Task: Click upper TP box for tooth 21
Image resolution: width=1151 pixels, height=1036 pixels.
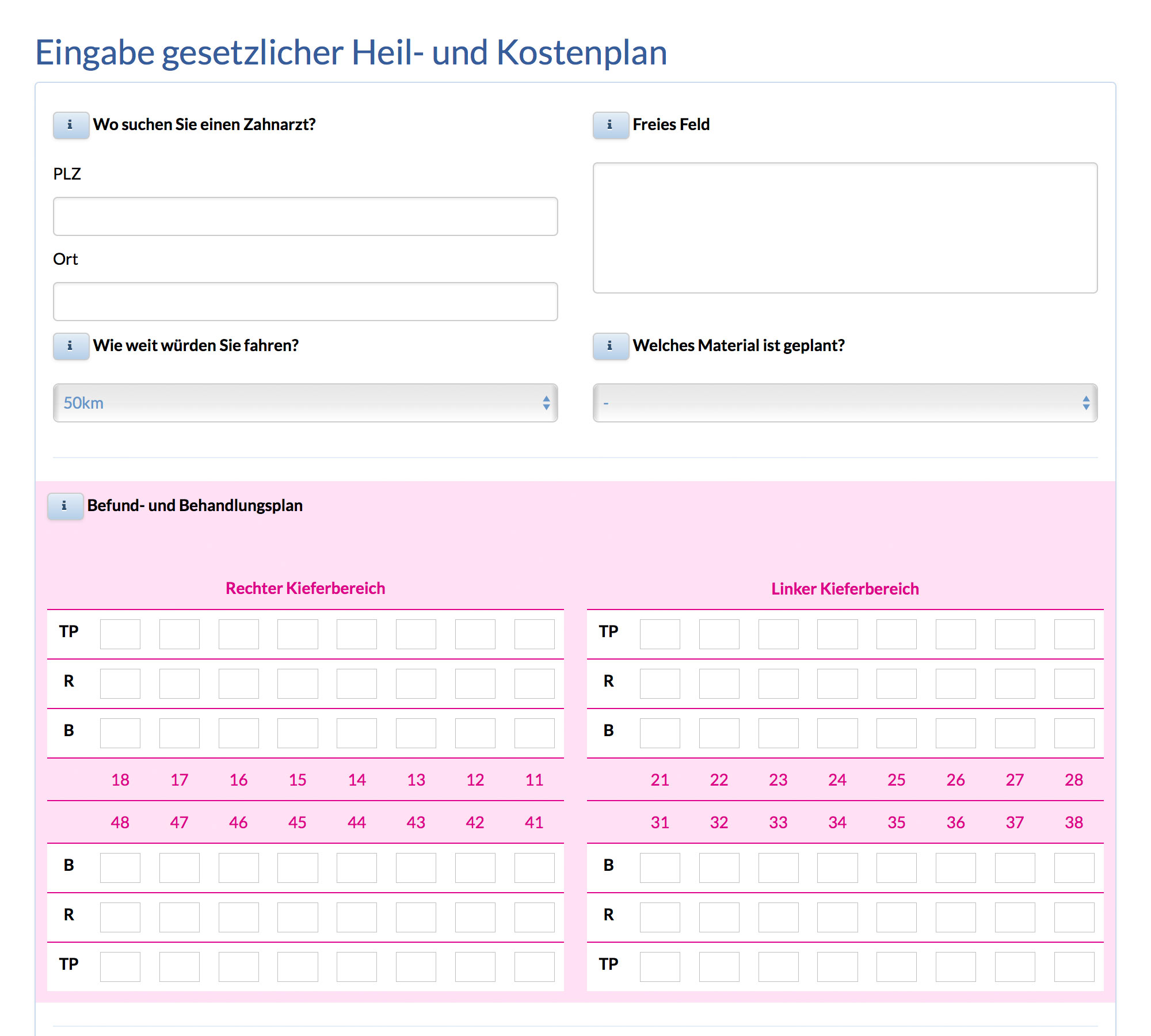Action: pyautogui.click(x=660, y=634)
